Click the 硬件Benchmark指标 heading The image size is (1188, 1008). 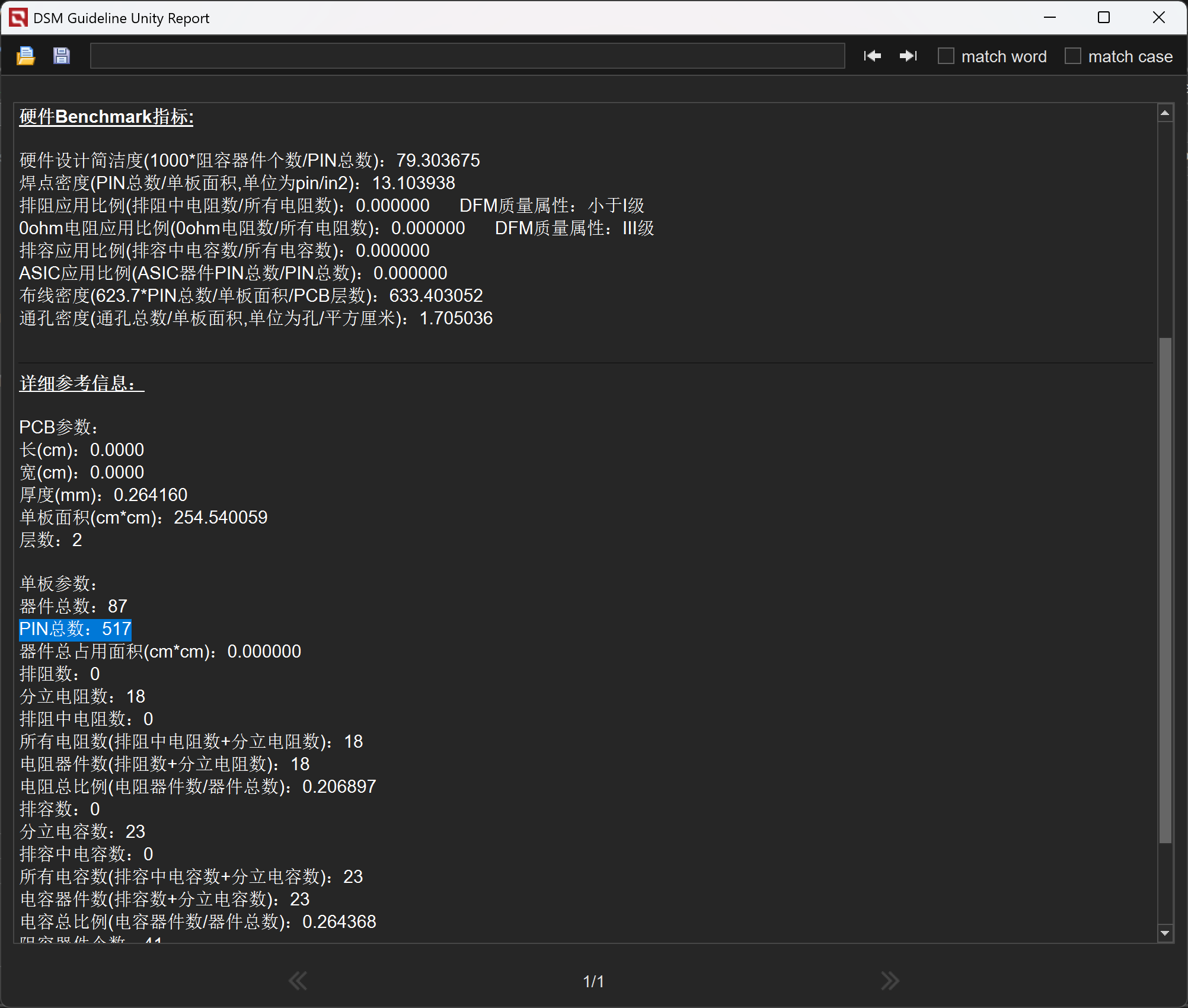107,117
